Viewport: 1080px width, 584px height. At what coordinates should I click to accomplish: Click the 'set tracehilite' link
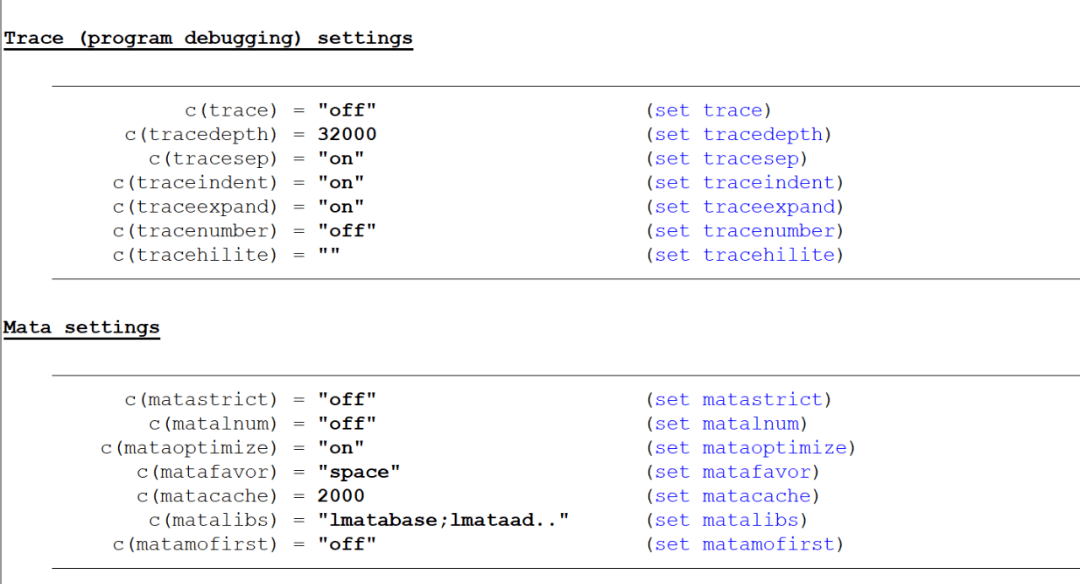[744, 255]
